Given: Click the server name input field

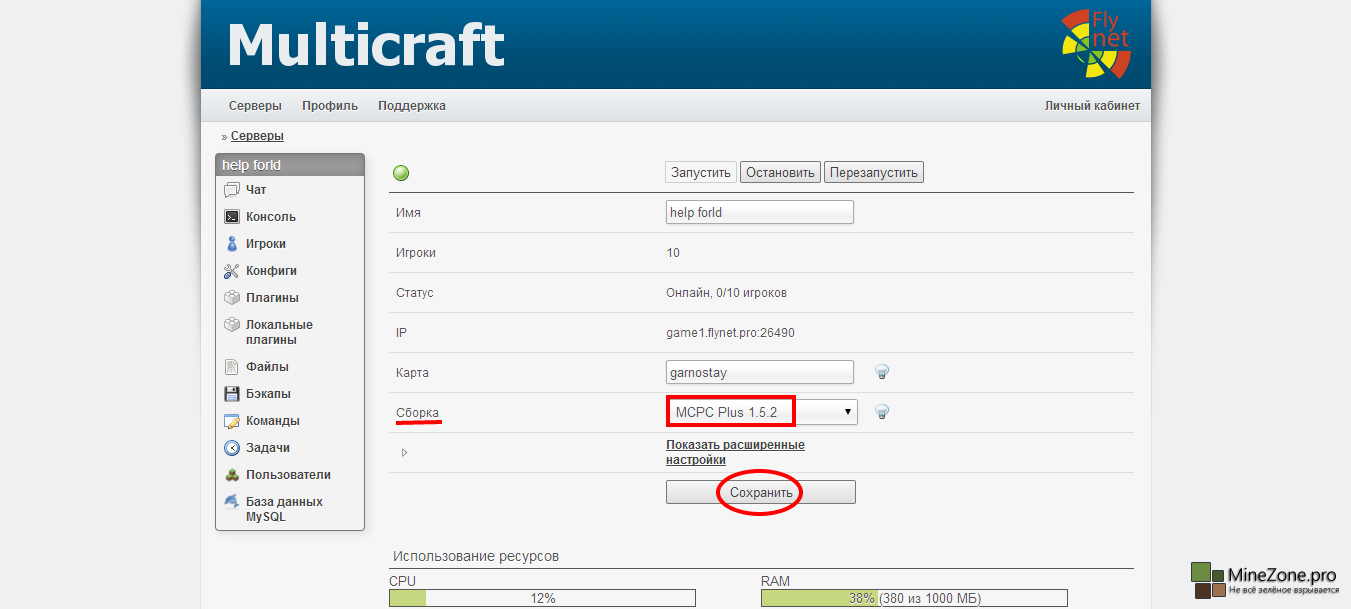Looking at the screenshot, I should click(x=759, y=212).
